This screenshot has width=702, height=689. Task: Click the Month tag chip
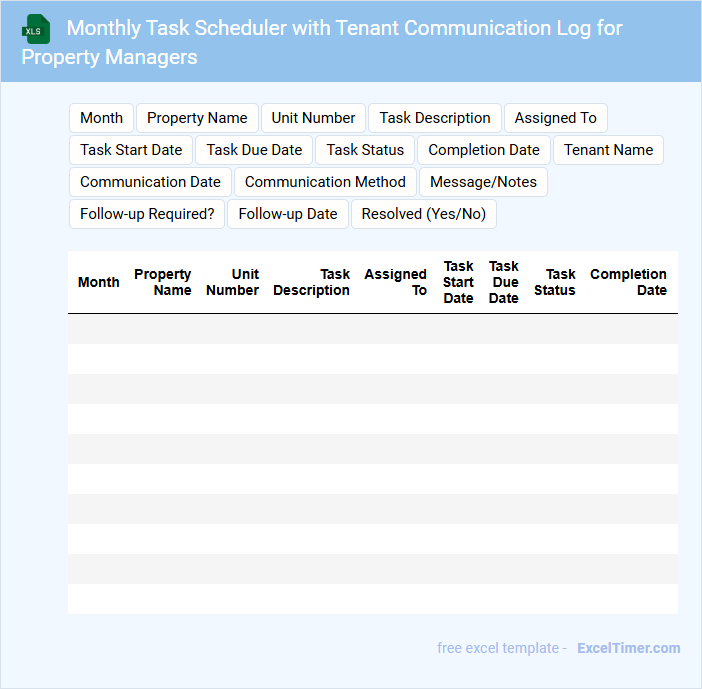101,118
